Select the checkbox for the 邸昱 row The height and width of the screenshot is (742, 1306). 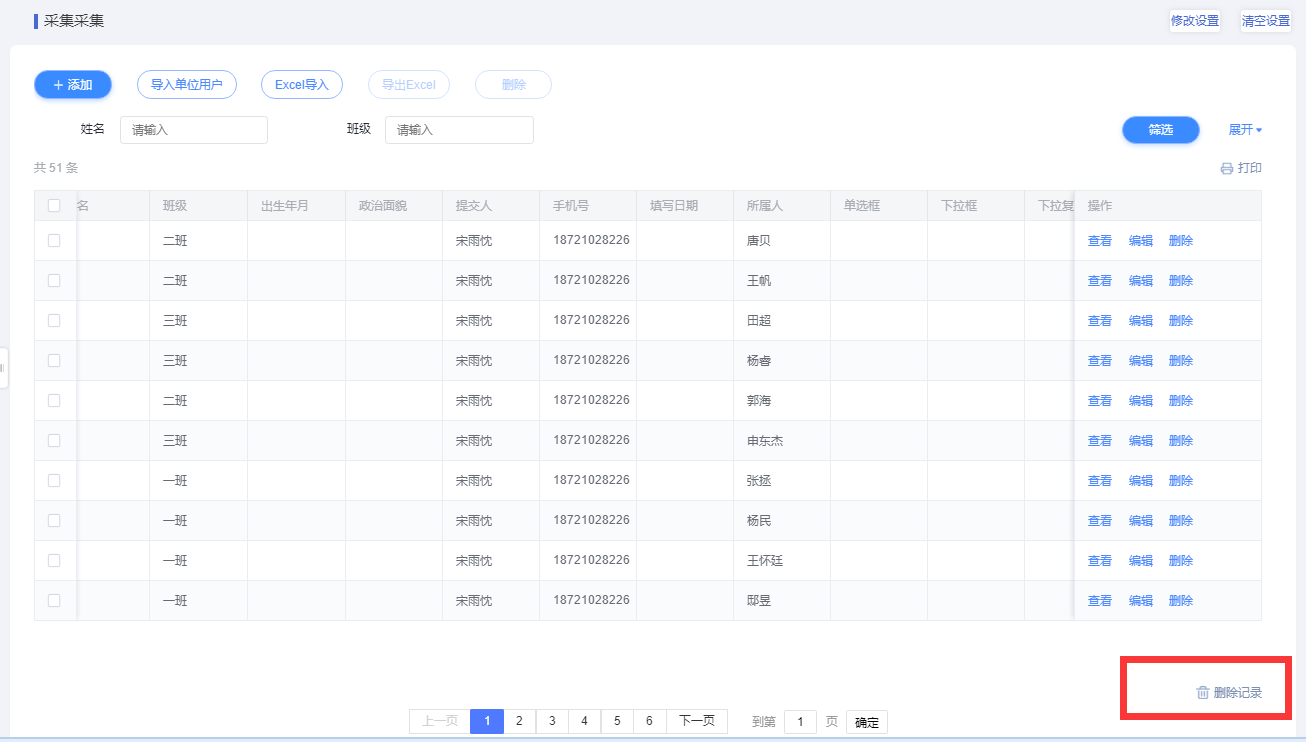54,601
